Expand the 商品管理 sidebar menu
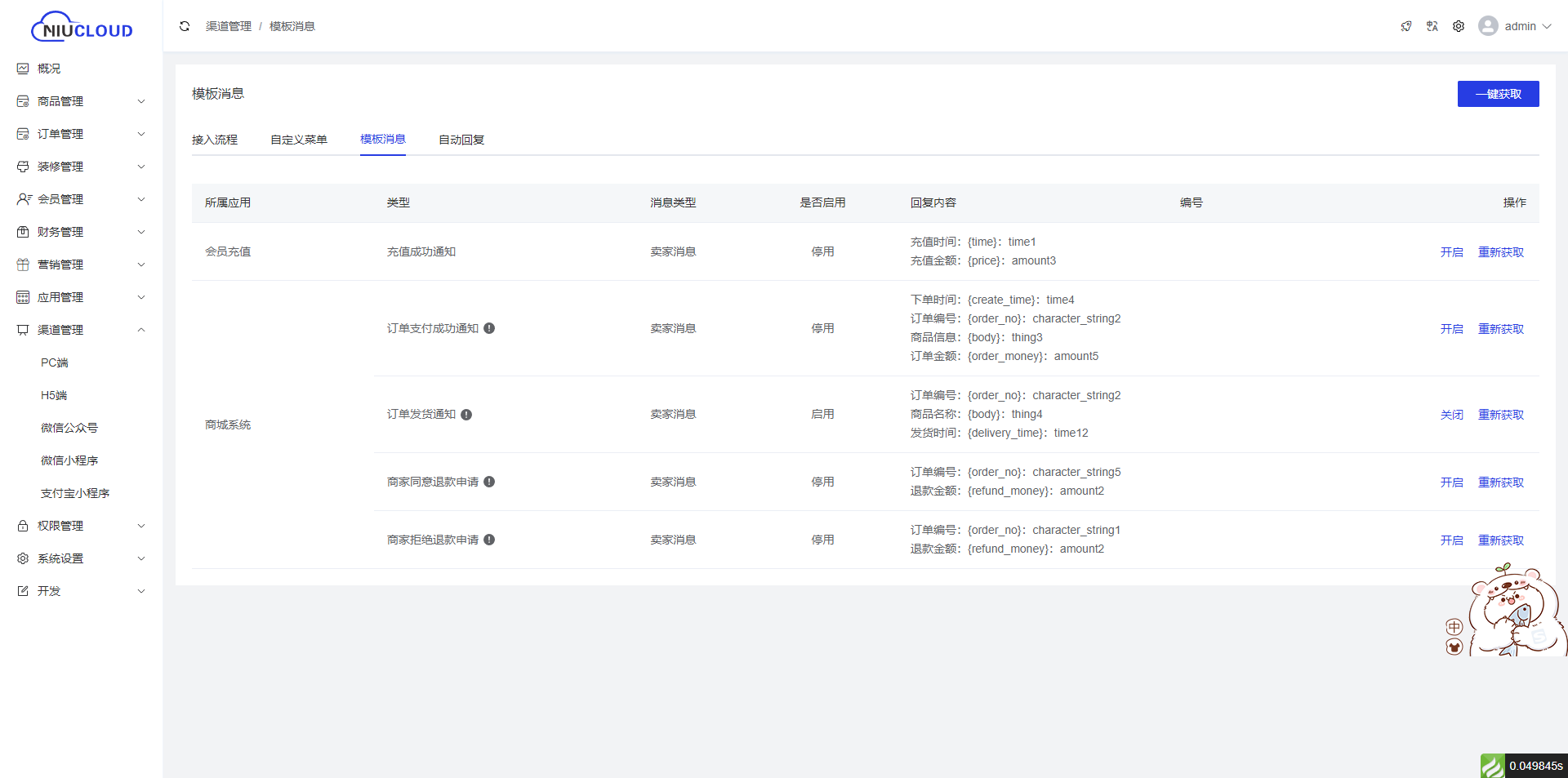The image size is (1568, 778). 81,101
